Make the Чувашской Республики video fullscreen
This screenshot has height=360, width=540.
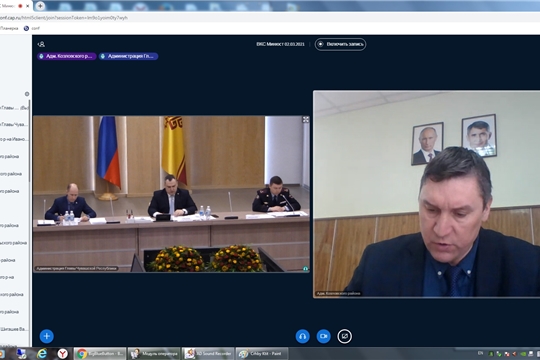305,120
